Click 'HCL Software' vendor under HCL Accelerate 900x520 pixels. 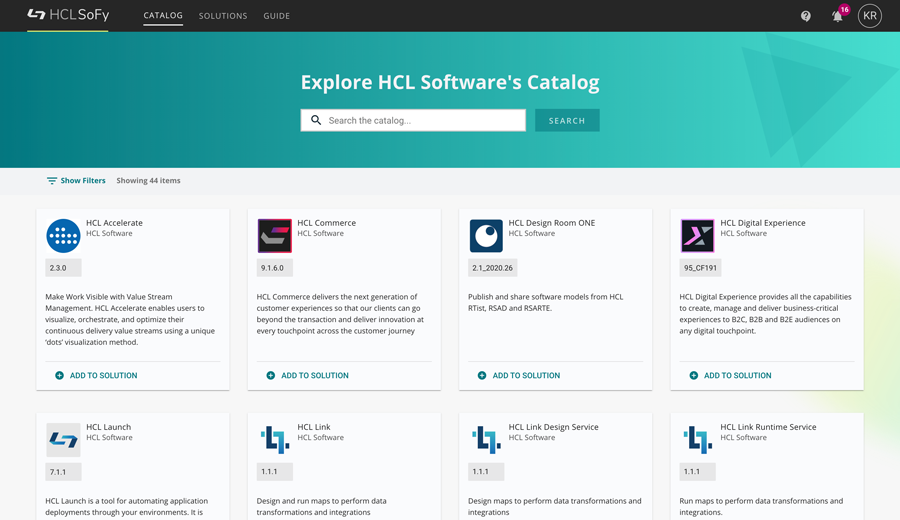click(x=109, y=234)
